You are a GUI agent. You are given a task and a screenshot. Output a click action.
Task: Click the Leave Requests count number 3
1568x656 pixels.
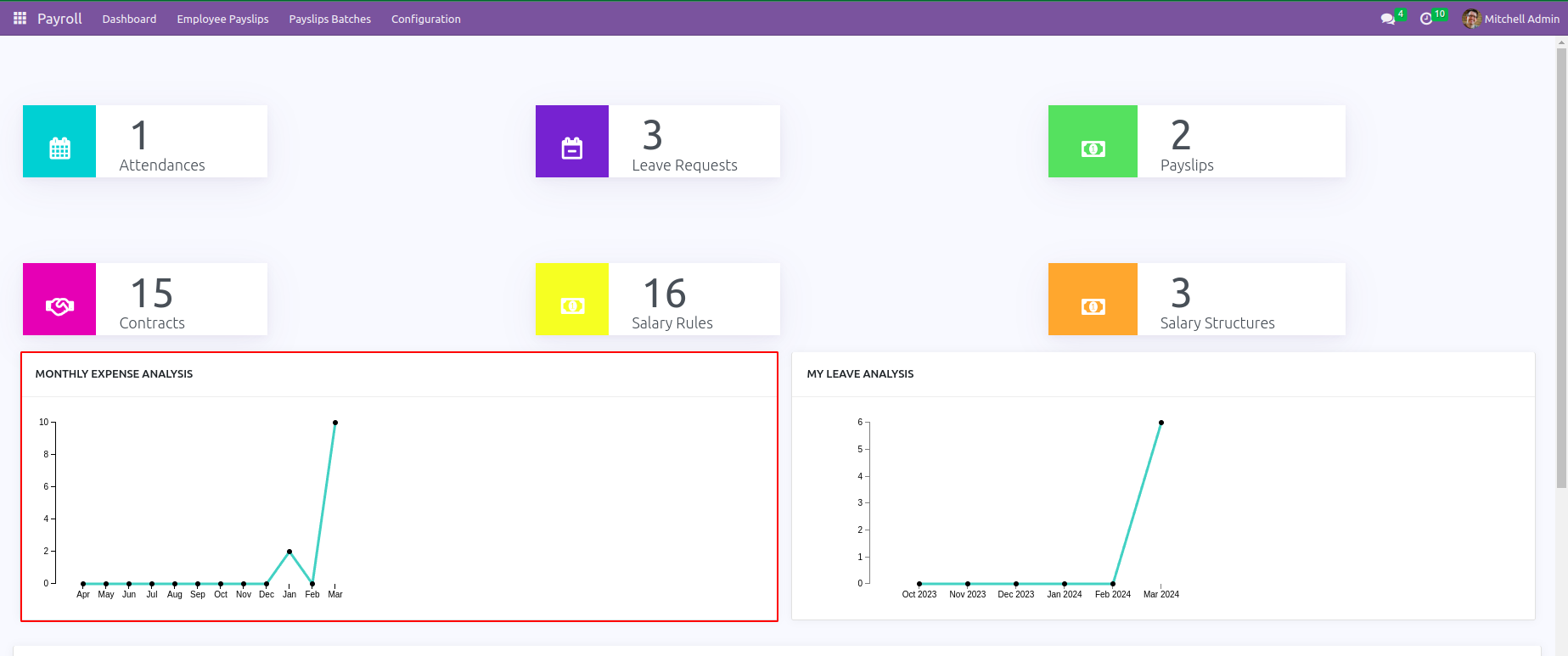652,136
